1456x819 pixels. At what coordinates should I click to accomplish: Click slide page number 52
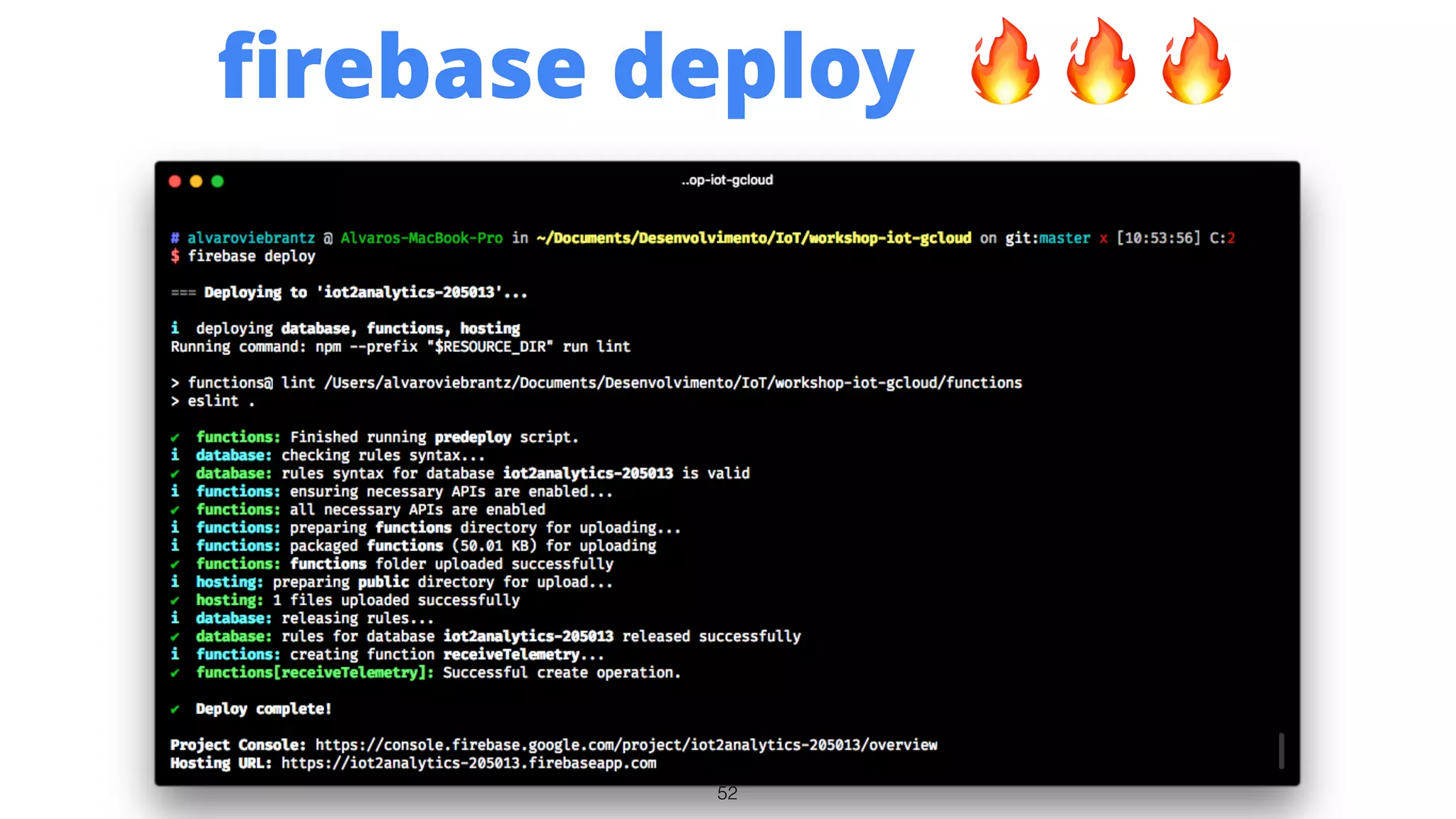click(x=727, y=793)
